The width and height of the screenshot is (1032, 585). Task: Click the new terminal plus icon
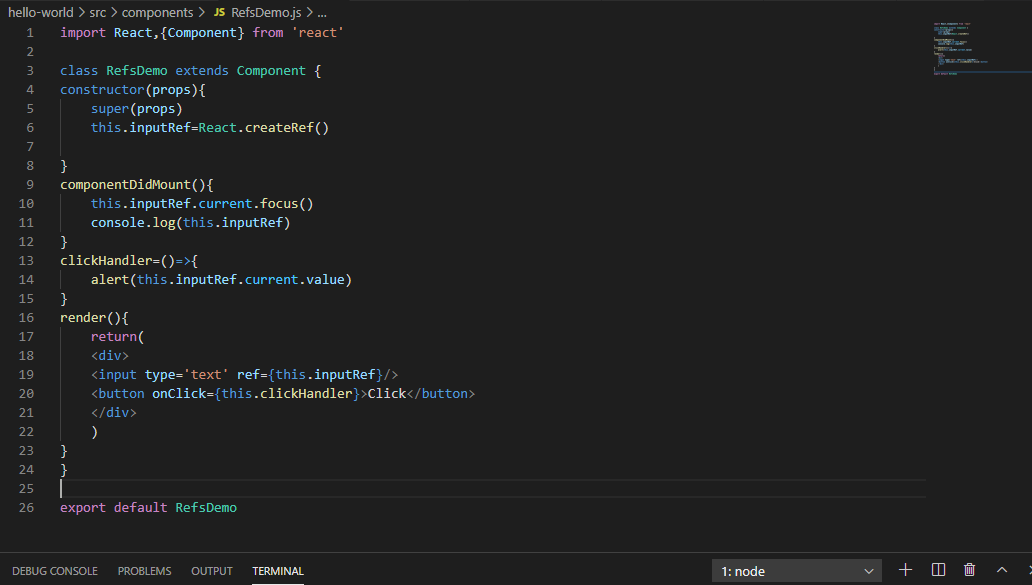(905, 571)
